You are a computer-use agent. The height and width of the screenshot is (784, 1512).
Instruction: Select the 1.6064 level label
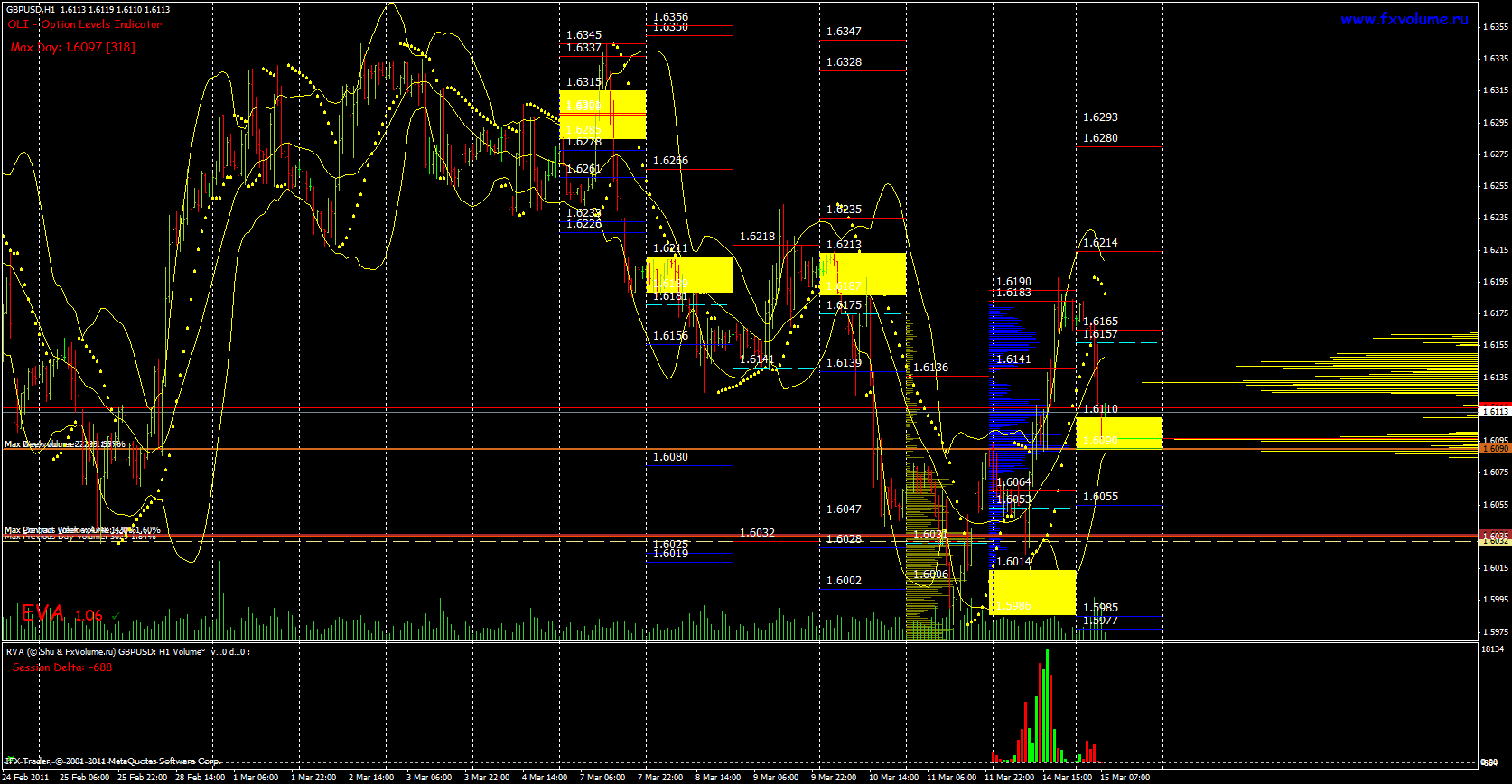1013,482
